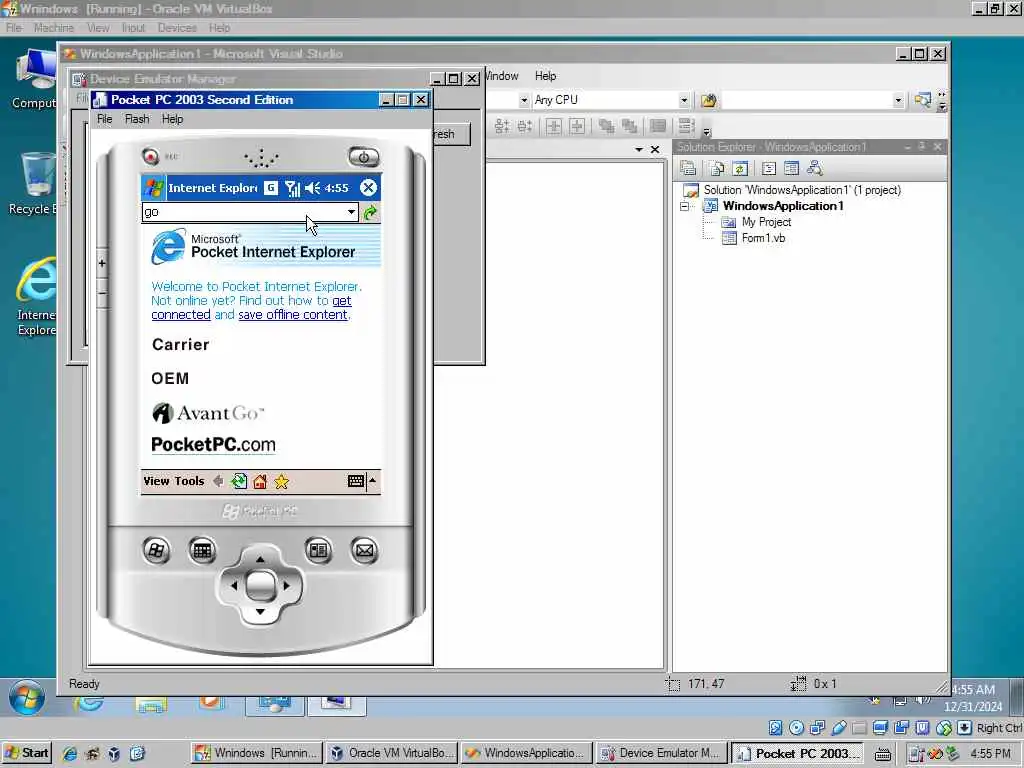Click View Designer icon in Solution Explorer
The width and height of the screenshot is (1024, 768).
(792, 168)
